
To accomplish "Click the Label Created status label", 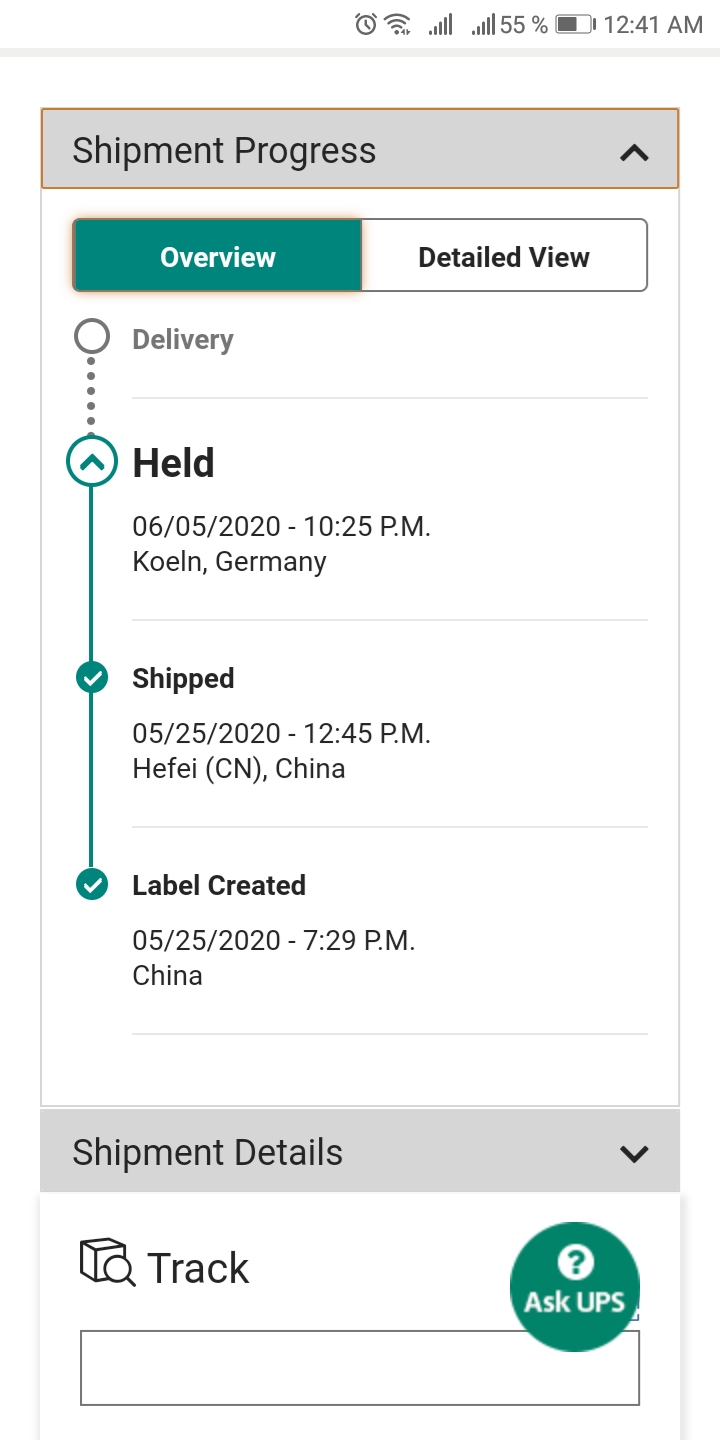I will (x=219, y=885).
